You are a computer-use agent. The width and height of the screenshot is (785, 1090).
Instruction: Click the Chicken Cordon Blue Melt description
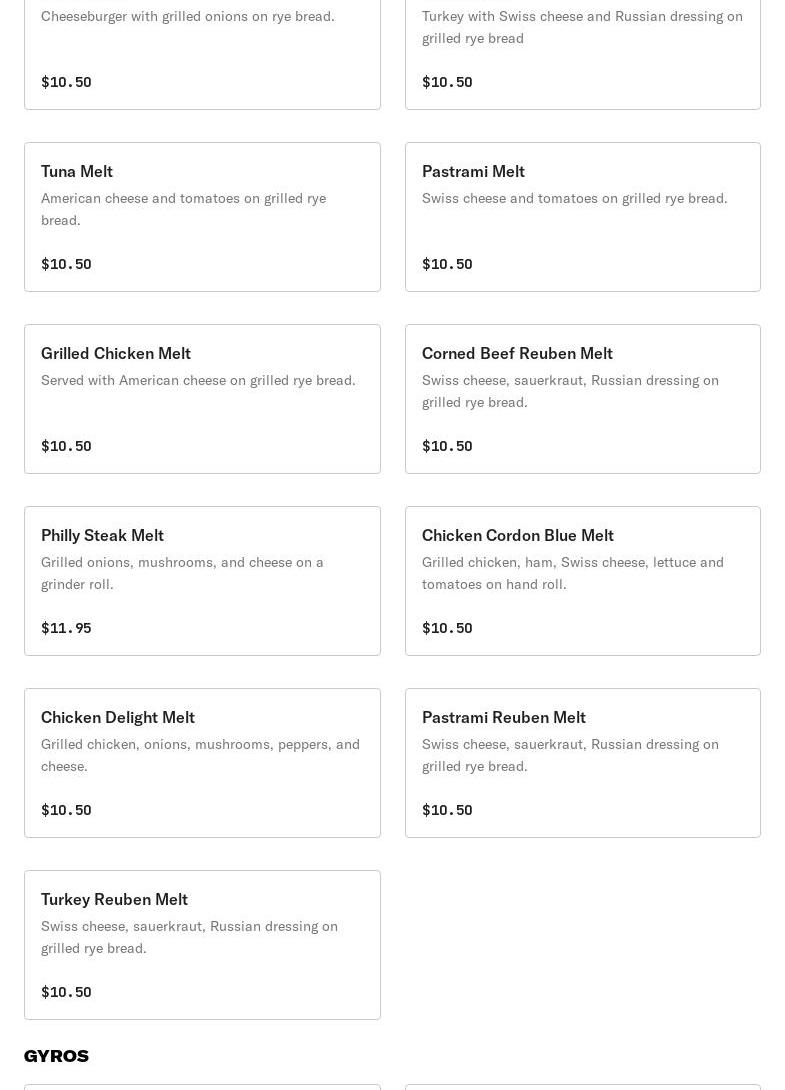(572, 573)
